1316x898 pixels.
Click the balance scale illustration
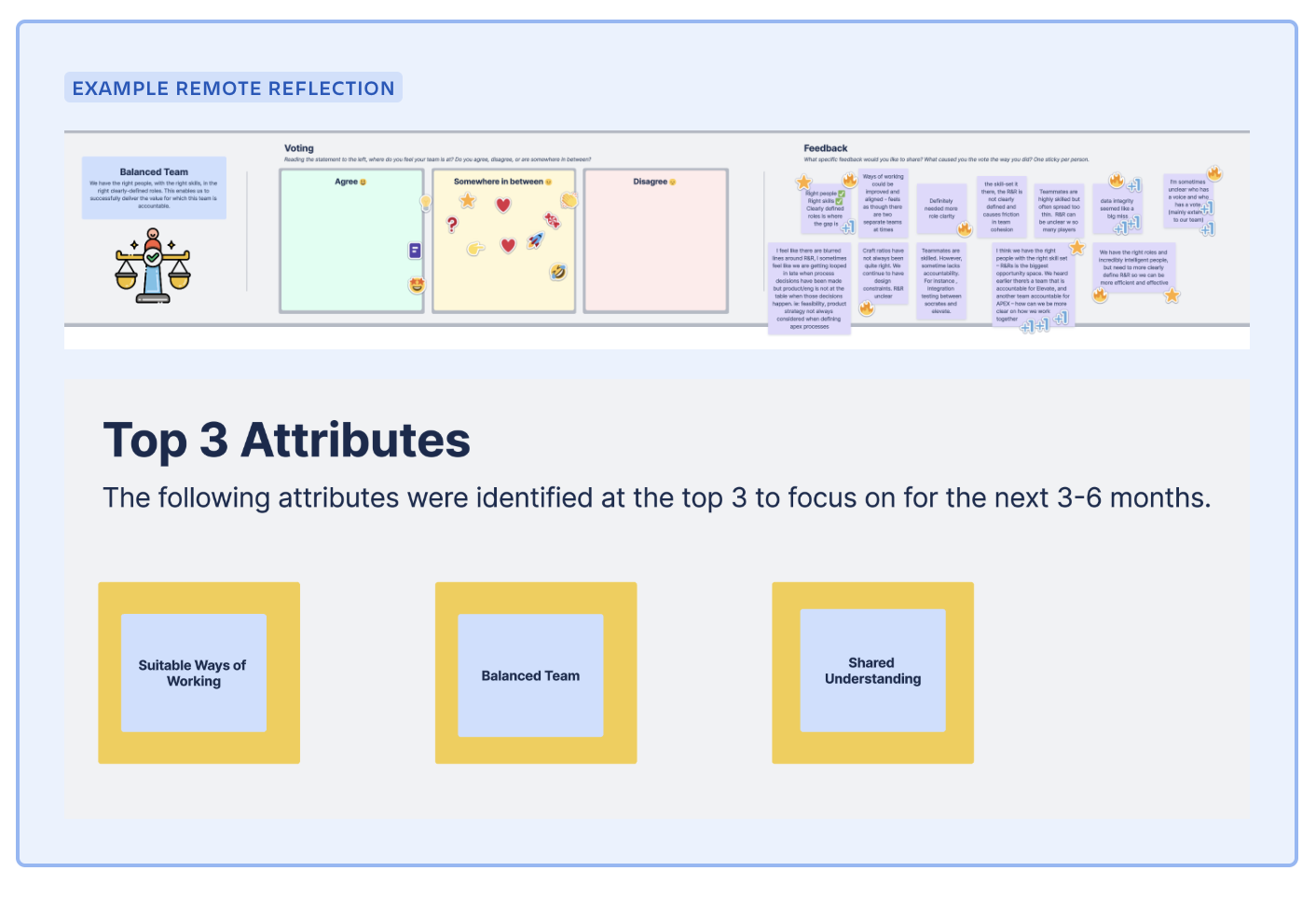tap(153, 266)
